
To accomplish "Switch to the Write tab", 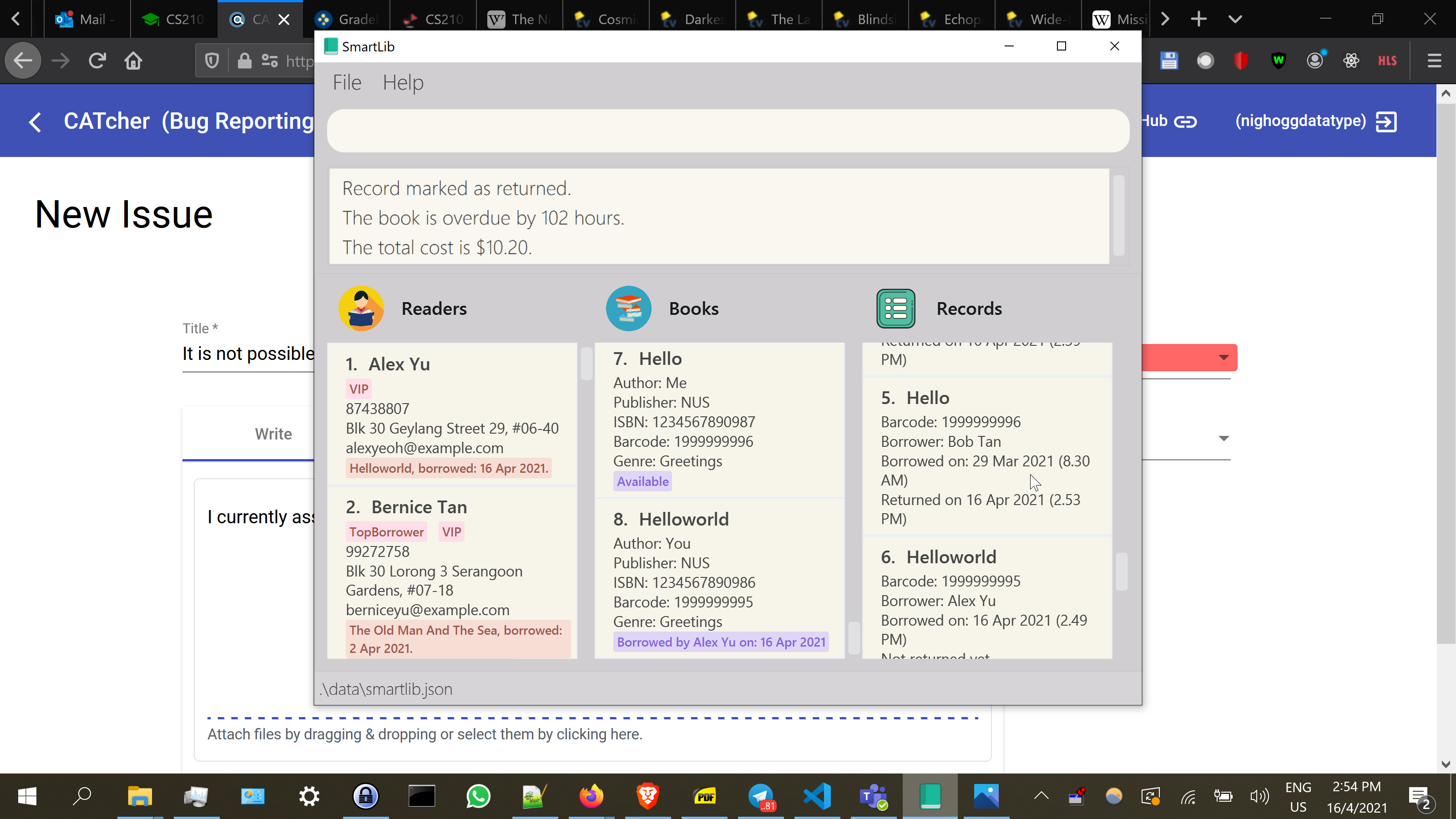I will 273,434.
